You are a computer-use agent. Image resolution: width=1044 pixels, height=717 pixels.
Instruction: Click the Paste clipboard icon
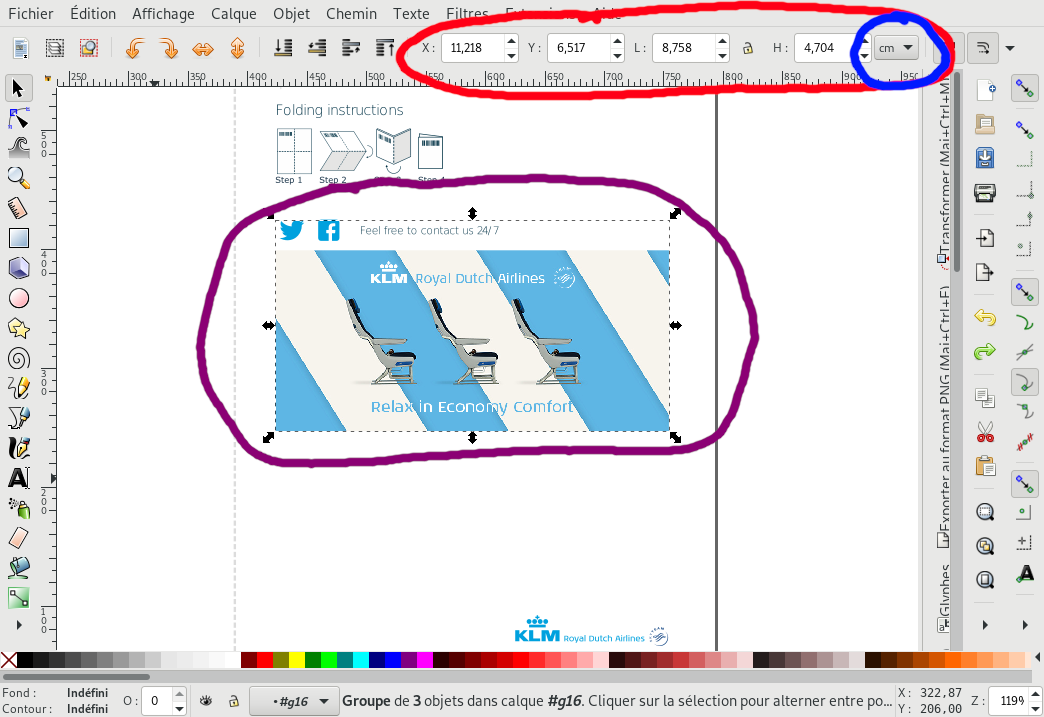pos(985,465)
